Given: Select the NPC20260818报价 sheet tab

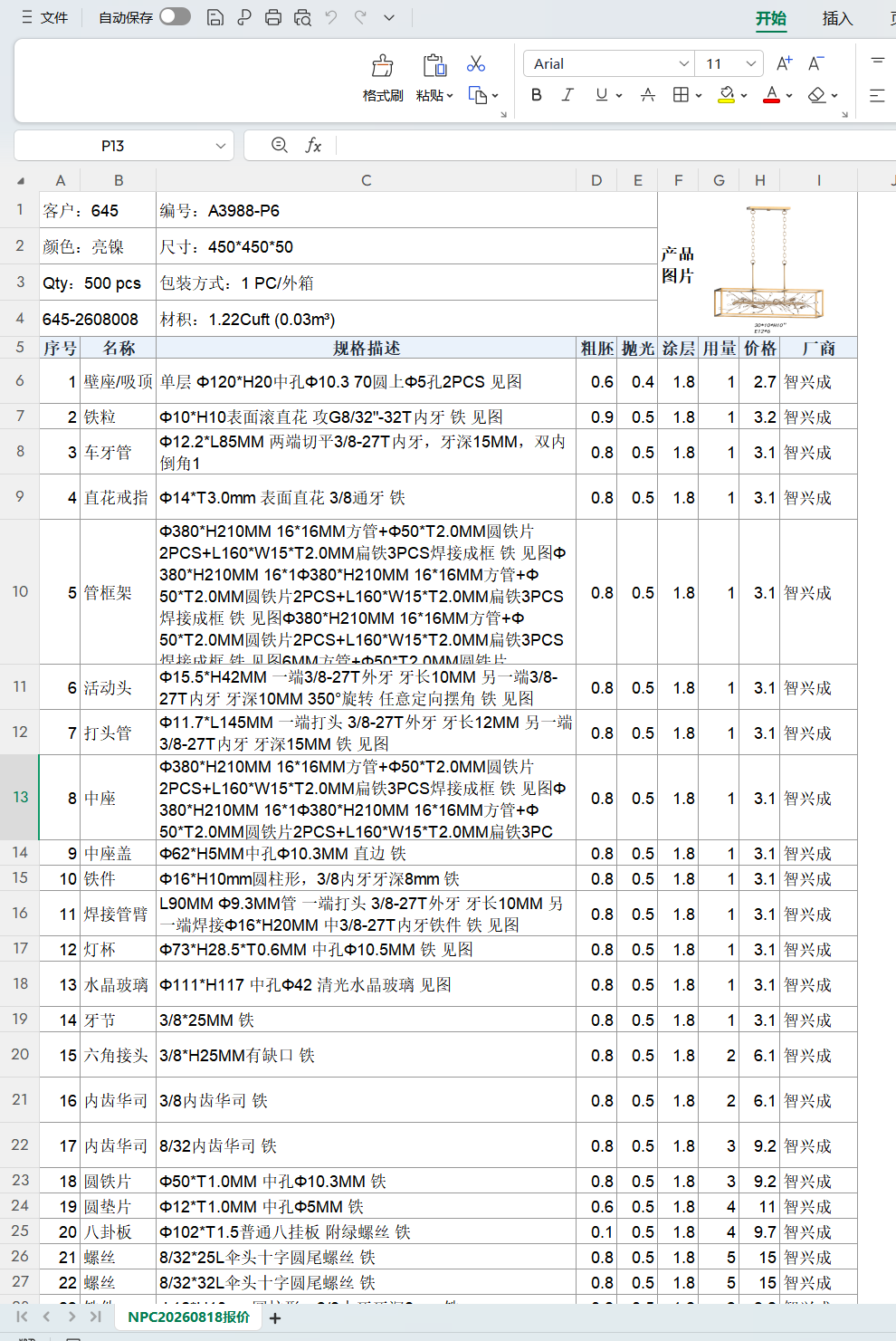Looking at the screenshot, I should coord(188,1317).
